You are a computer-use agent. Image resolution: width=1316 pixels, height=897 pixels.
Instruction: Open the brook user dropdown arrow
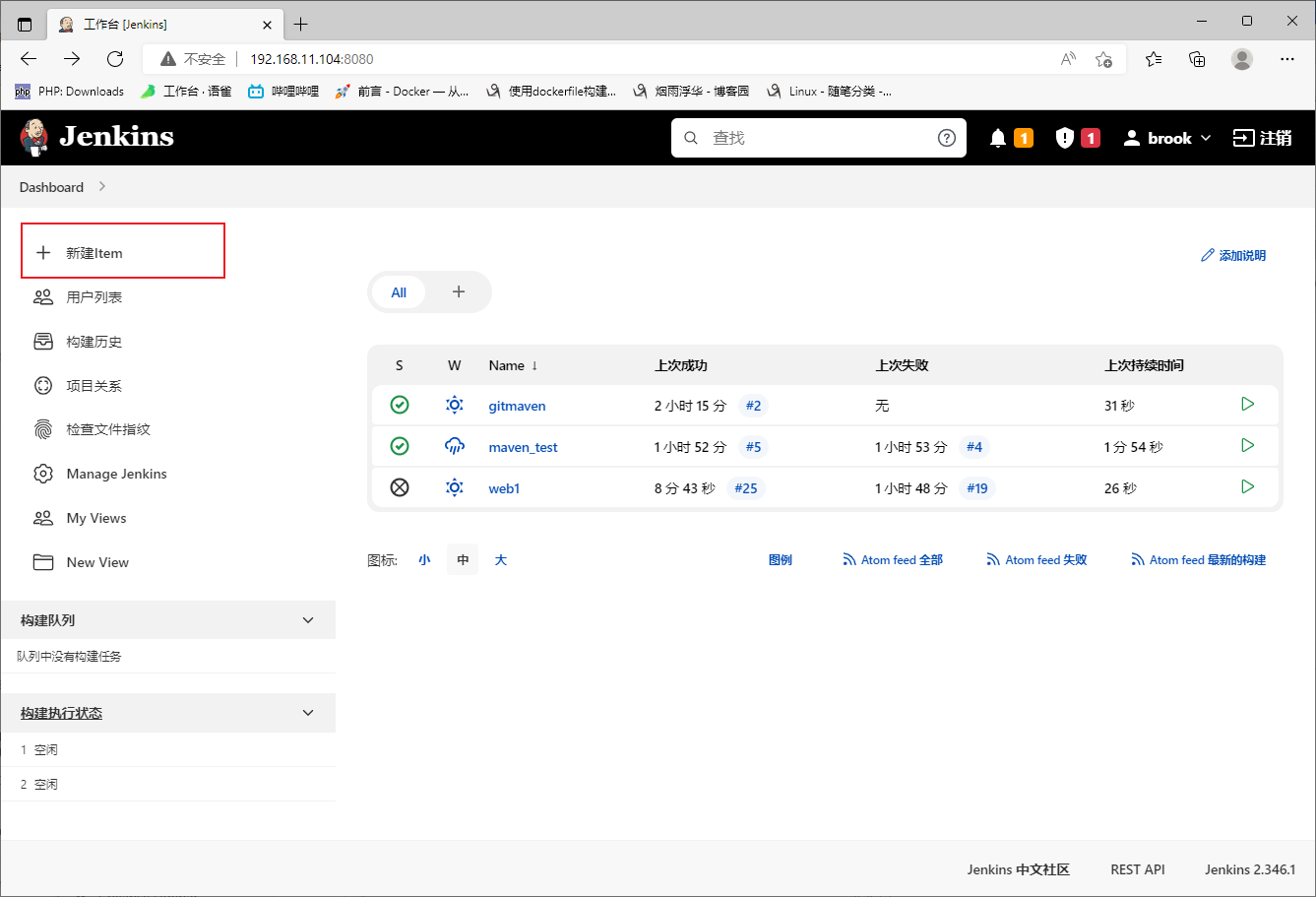tap(1206, 139)
